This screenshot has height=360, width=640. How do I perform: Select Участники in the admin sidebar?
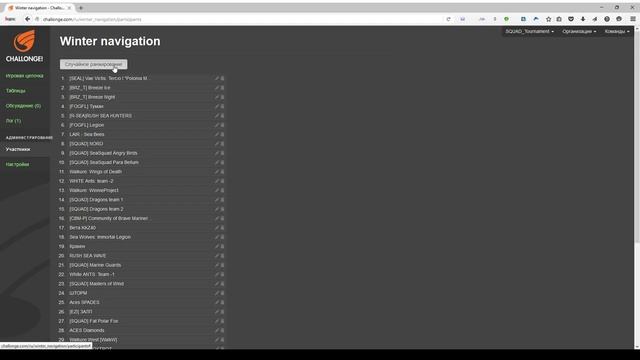[18, 149]
